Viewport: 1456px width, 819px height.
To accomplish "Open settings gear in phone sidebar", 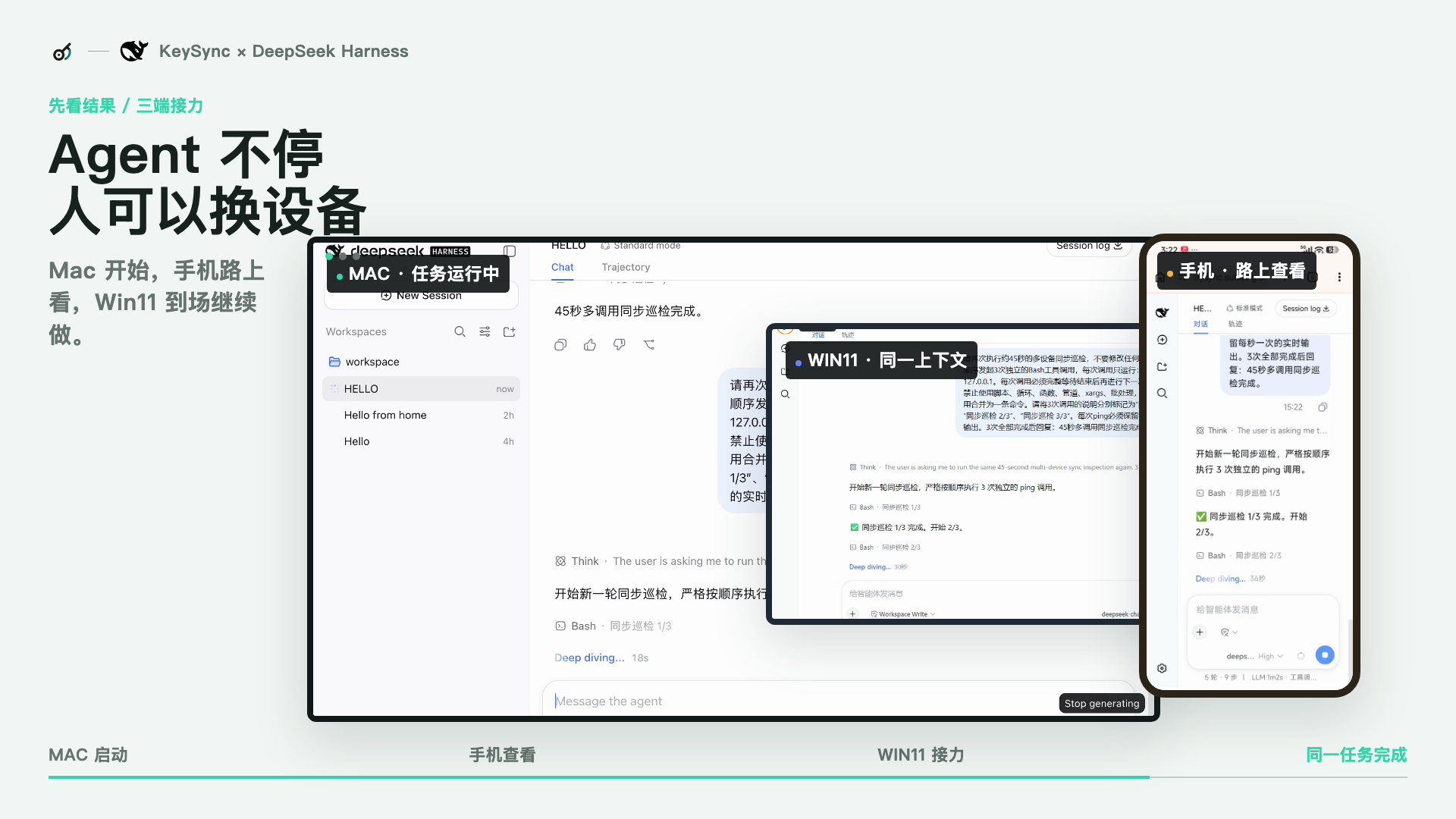I will [1162, 668].
